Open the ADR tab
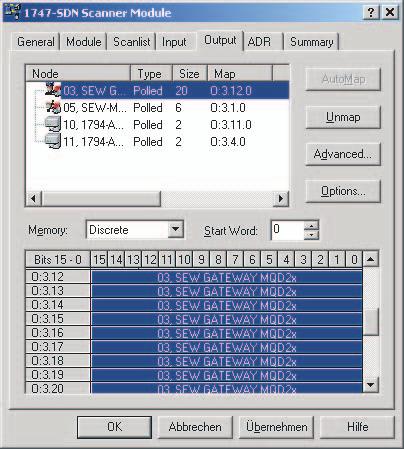The image size is (404, 449). pos(259,42)
